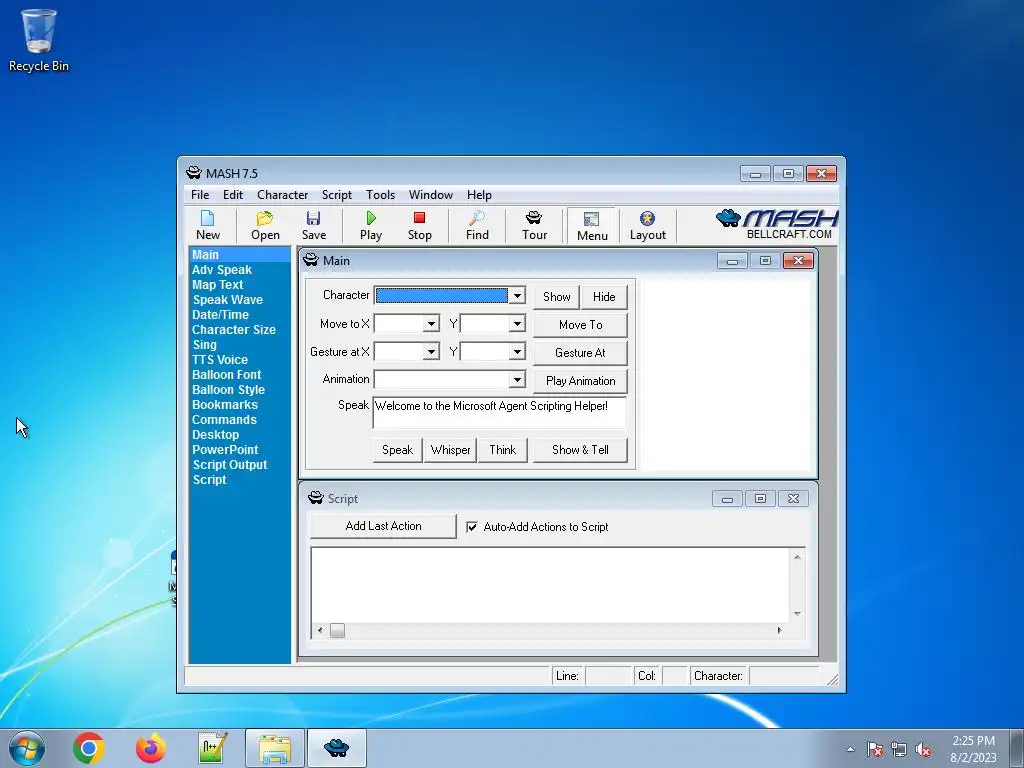The image size is (1024, 768).
Task: Select Adv Speak in the sidebar
Action: (x=221, y=270)
